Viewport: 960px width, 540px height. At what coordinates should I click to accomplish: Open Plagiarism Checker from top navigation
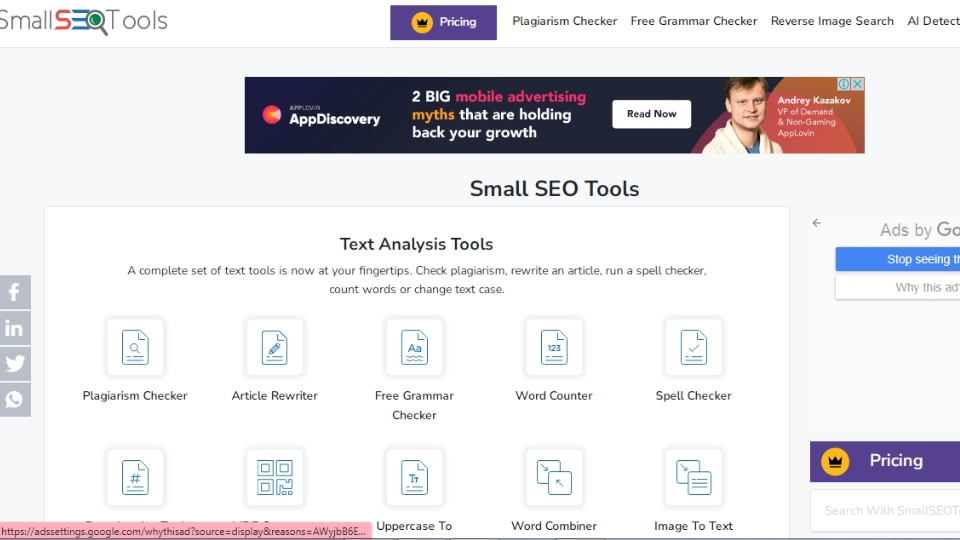click(x=564, y=21)
